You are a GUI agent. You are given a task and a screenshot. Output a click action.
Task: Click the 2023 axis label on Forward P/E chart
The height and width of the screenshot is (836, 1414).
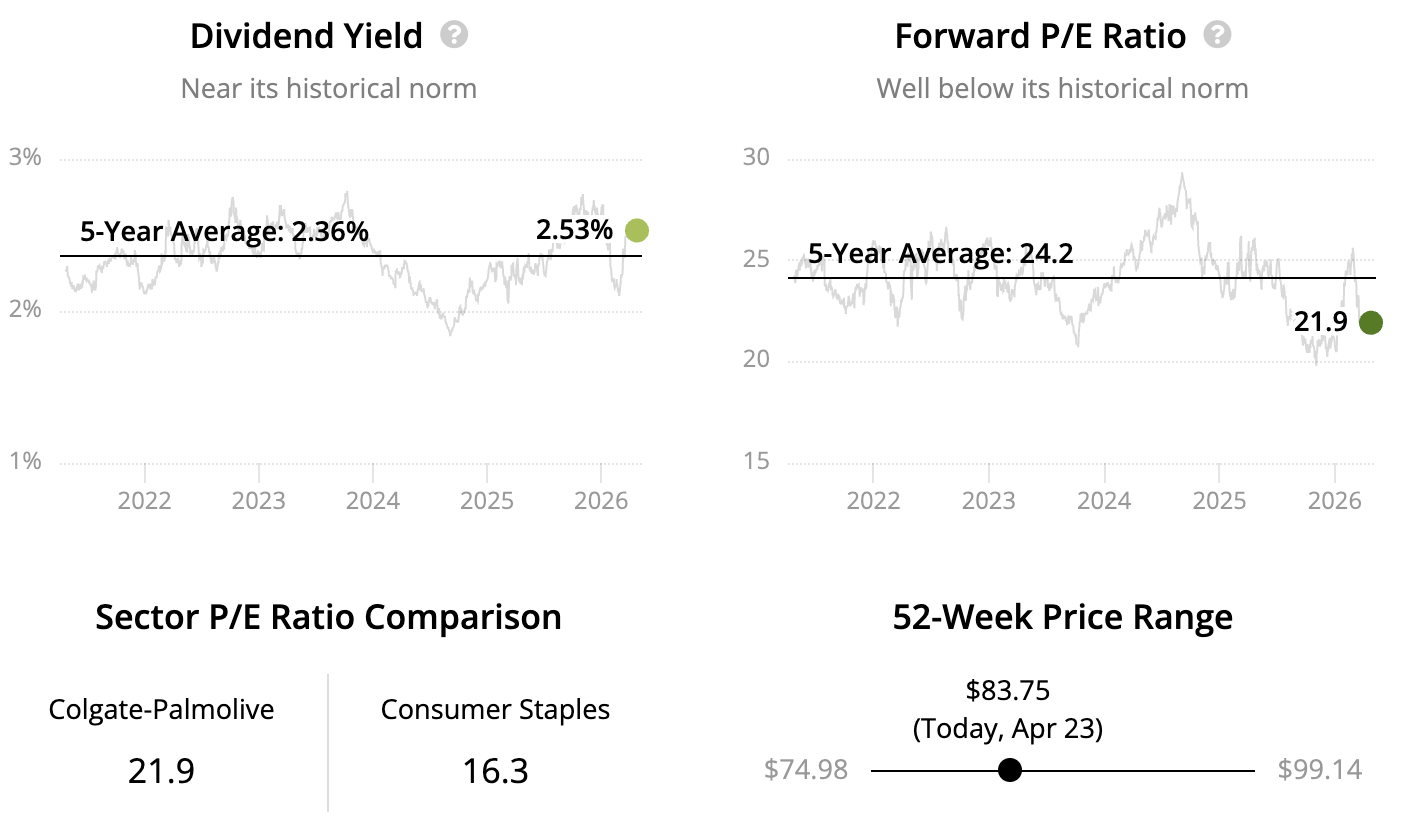click(x=988, y=499)
